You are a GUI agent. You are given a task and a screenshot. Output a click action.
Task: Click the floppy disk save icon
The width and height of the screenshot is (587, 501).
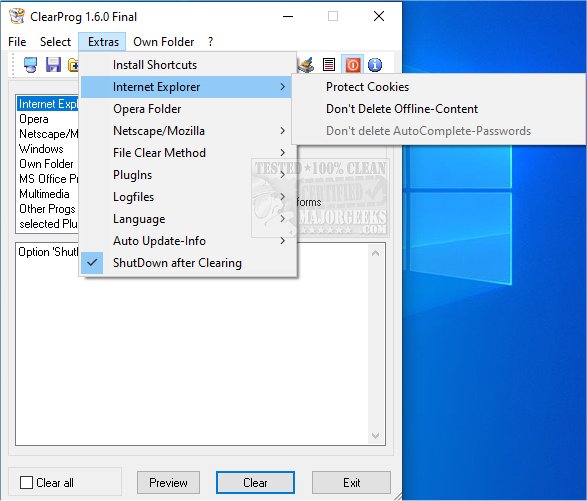[53, 65]
